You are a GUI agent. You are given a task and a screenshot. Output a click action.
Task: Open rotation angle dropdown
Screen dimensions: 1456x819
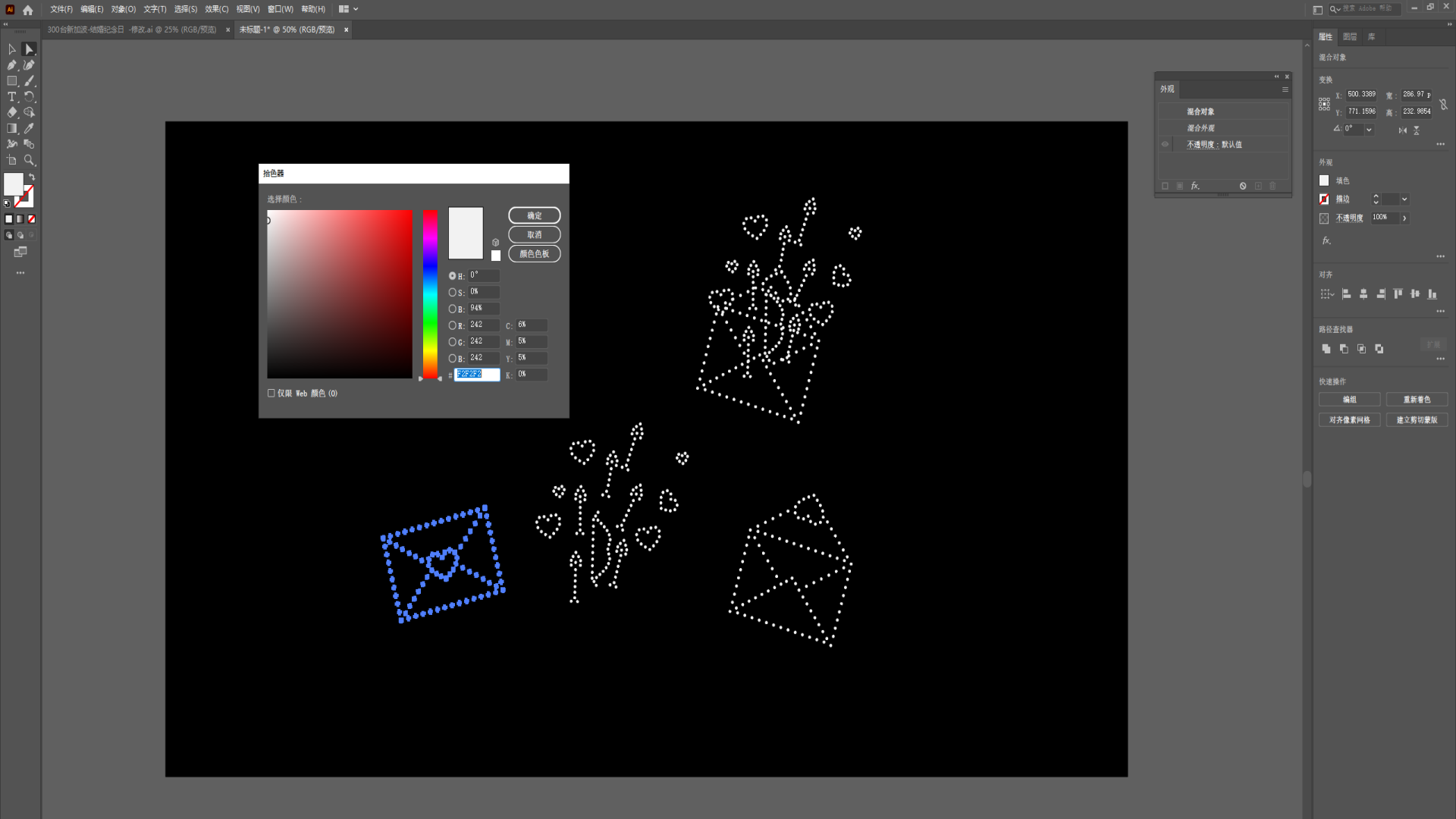(1369, 130)
